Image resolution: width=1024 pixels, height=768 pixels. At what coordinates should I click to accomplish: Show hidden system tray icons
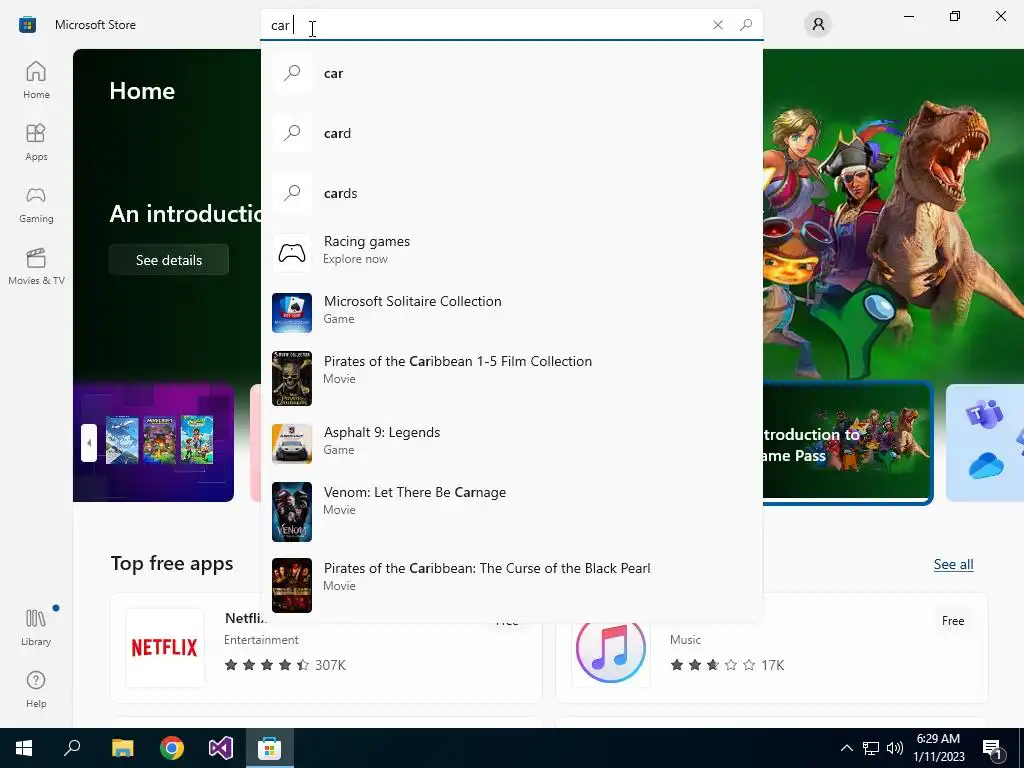click(846, 748)
